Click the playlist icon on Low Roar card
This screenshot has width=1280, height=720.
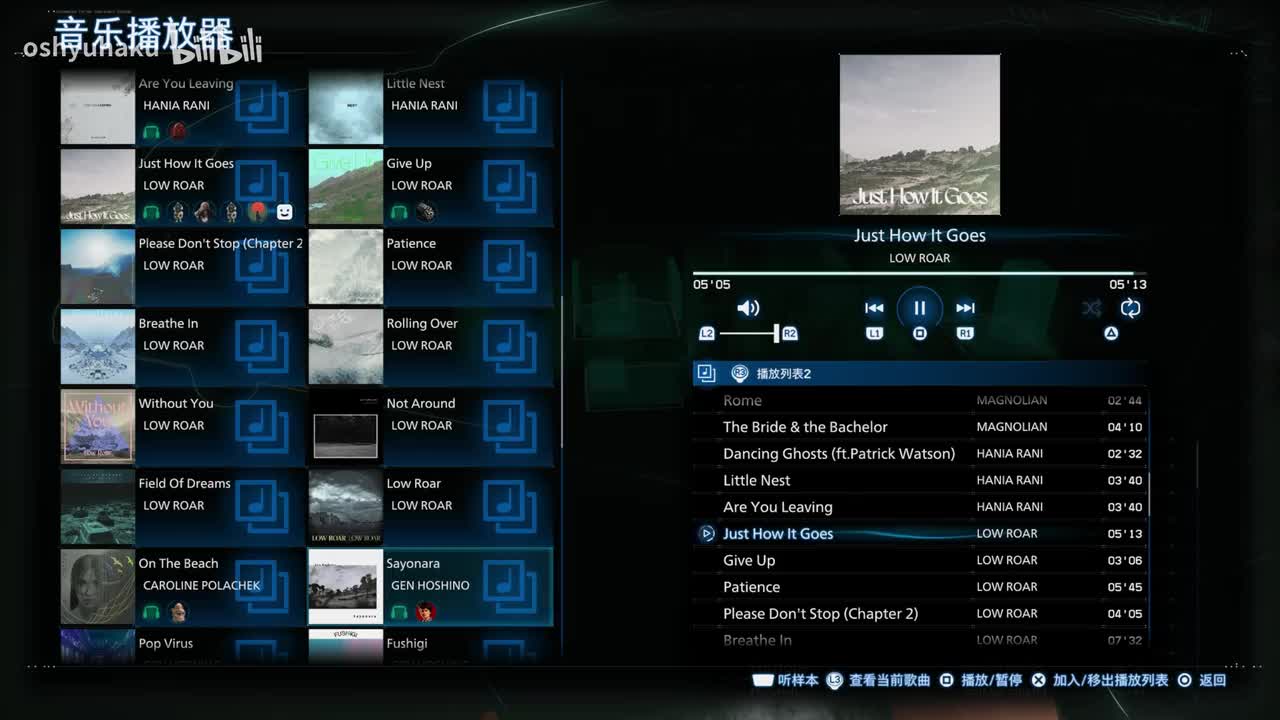pyautogui.click(x=510, y=506)
